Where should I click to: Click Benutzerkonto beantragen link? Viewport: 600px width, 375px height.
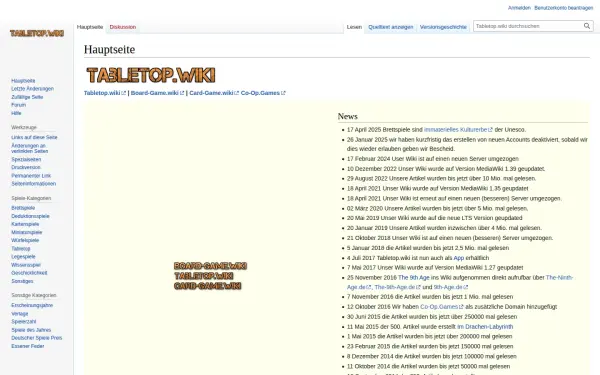[564, 8]
